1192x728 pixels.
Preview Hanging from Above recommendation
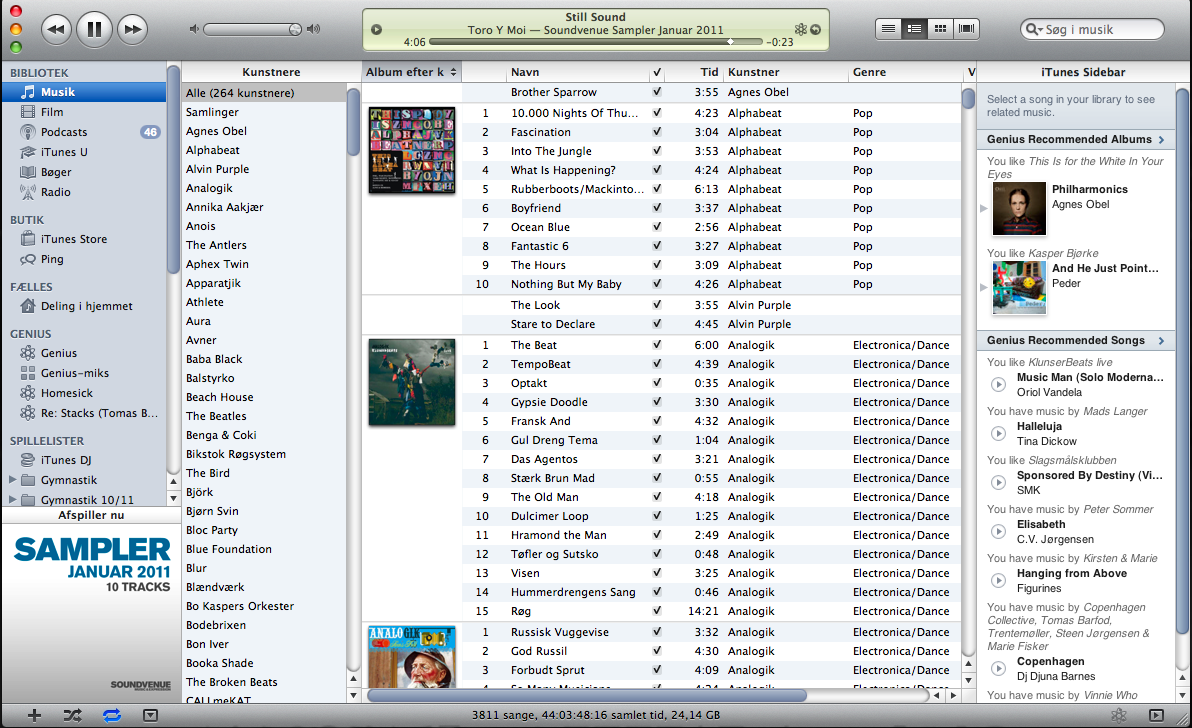(x=998, y=581)
